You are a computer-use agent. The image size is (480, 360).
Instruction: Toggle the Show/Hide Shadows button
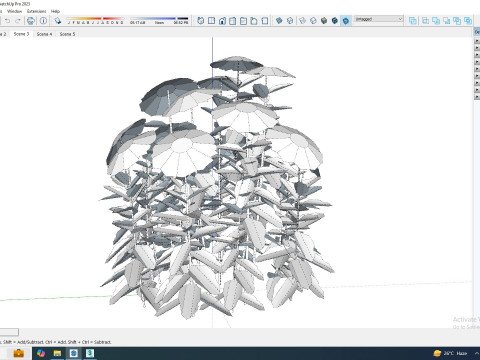pos(58,21)
